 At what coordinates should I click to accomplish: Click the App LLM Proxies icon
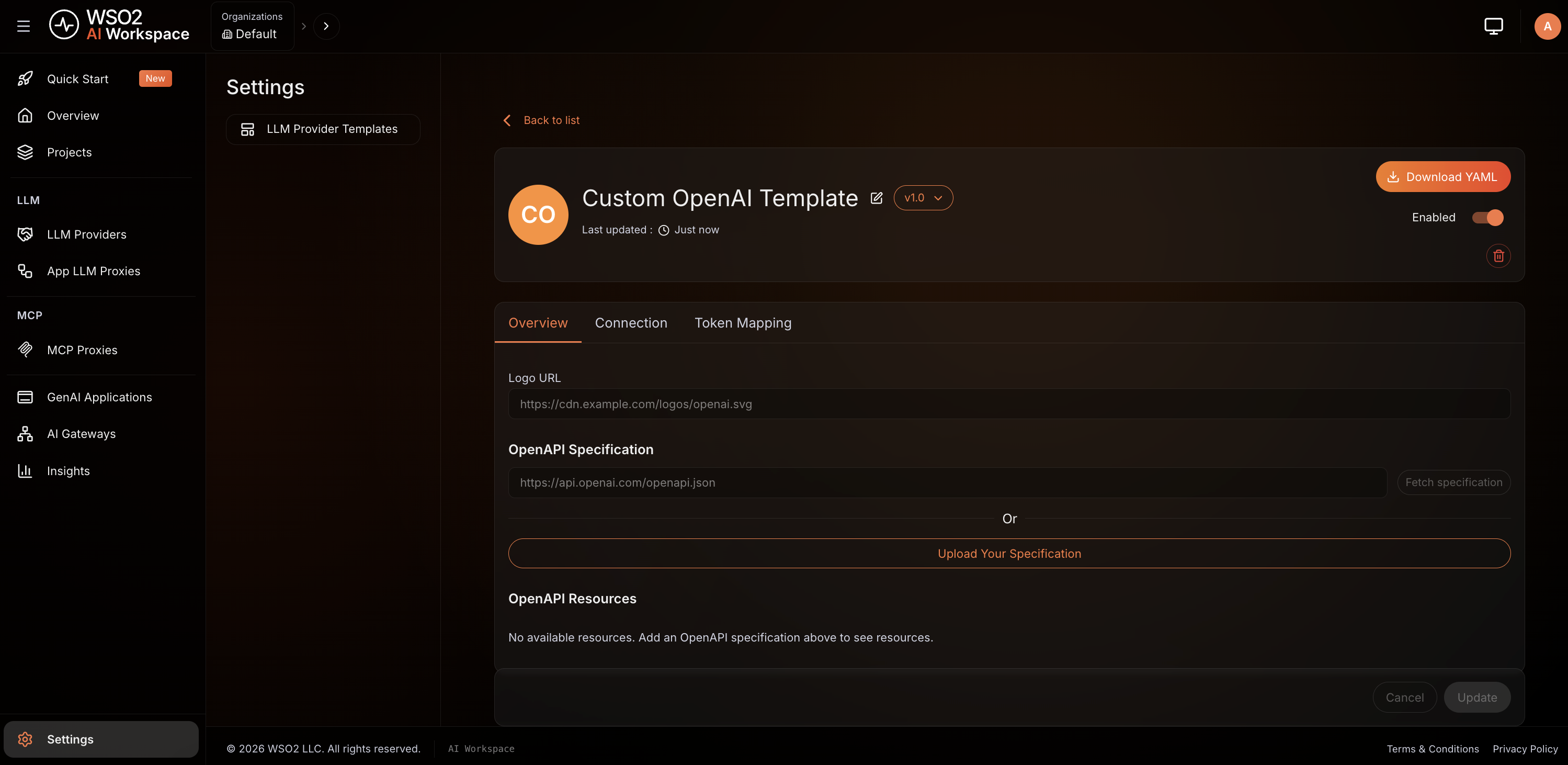(x=25, y=271)
